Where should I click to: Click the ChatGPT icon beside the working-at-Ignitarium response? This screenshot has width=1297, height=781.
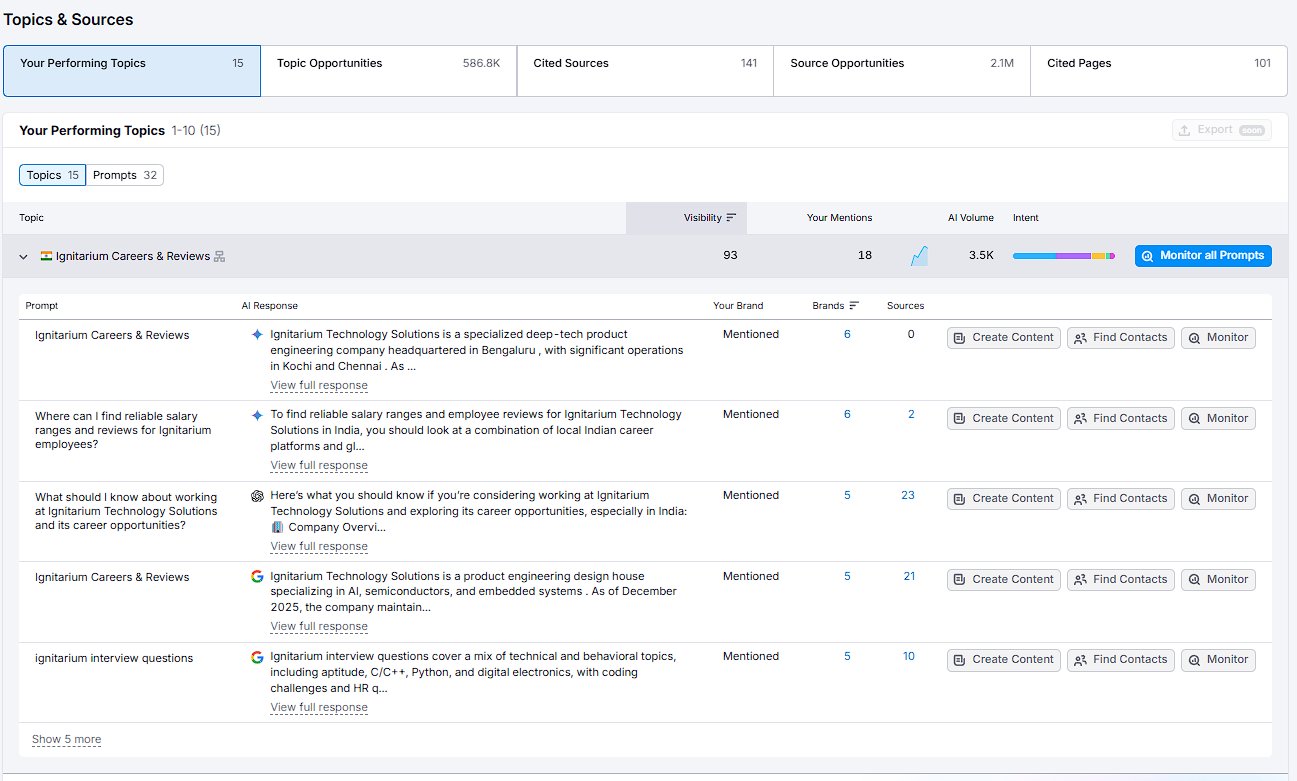click(258, 494)
